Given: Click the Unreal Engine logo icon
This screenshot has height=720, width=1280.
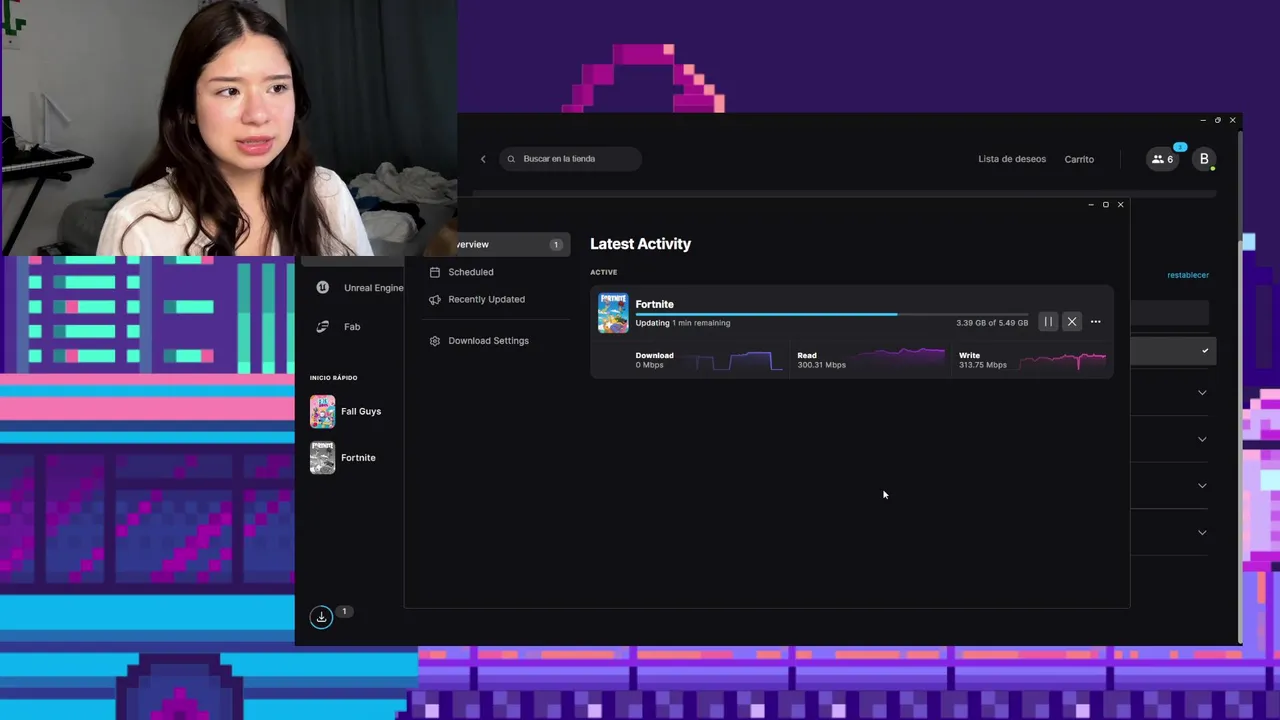Looking at the screenshot, I should (322, 287).
